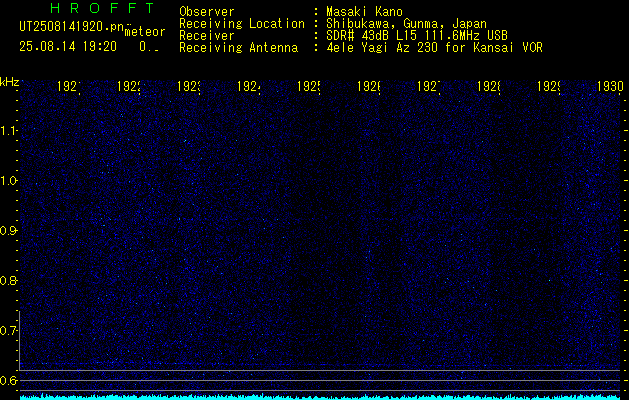The width and height of the screenshot is (629, 400).
Task: Click the 1.0 kHz frequency label
Action: (9, 181)
